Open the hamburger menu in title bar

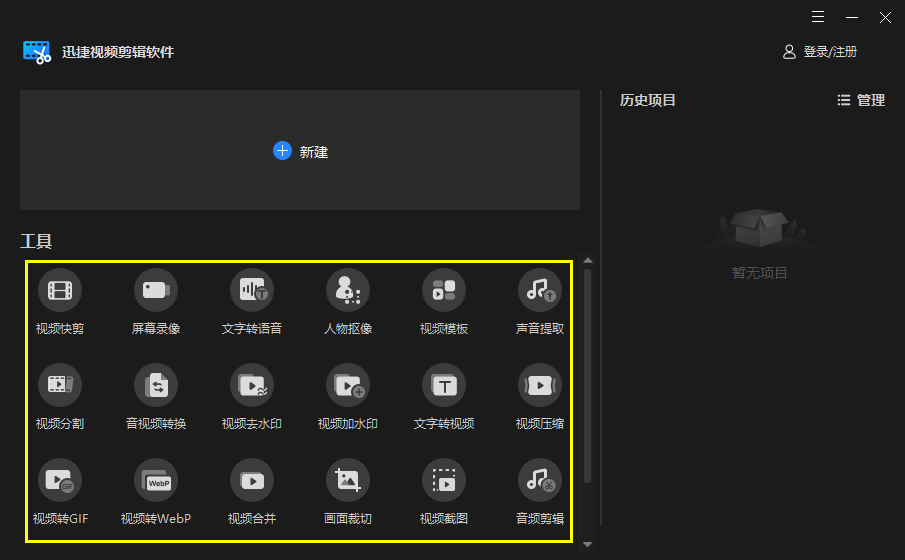(818, 17)
